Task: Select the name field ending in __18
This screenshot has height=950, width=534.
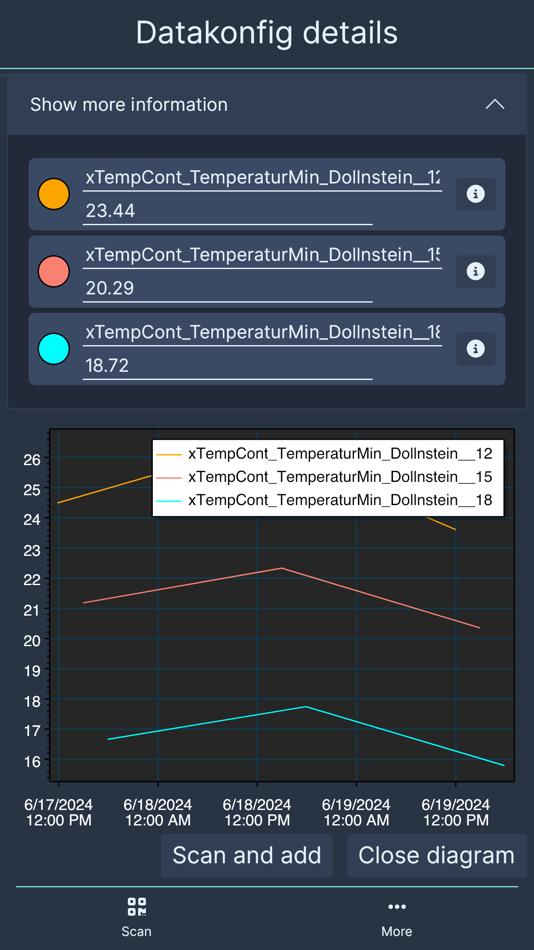Action: coord(262,333)
